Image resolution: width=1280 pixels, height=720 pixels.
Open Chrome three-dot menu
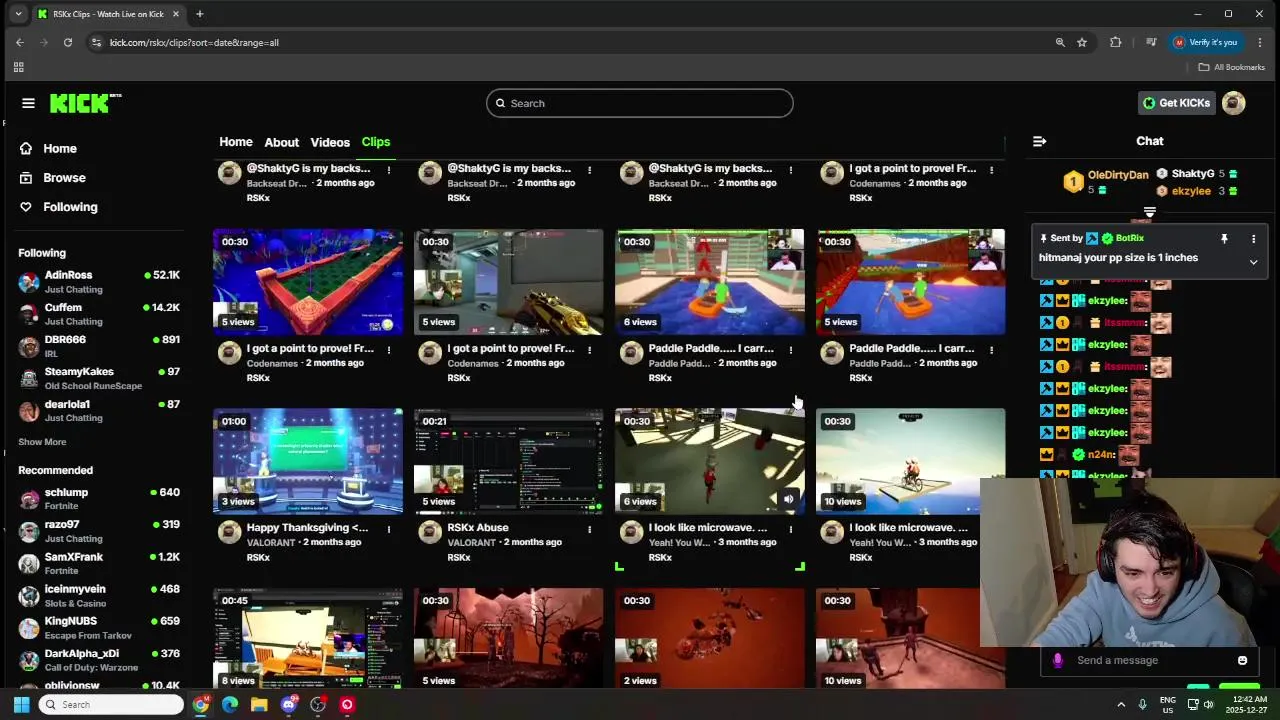1260,42
